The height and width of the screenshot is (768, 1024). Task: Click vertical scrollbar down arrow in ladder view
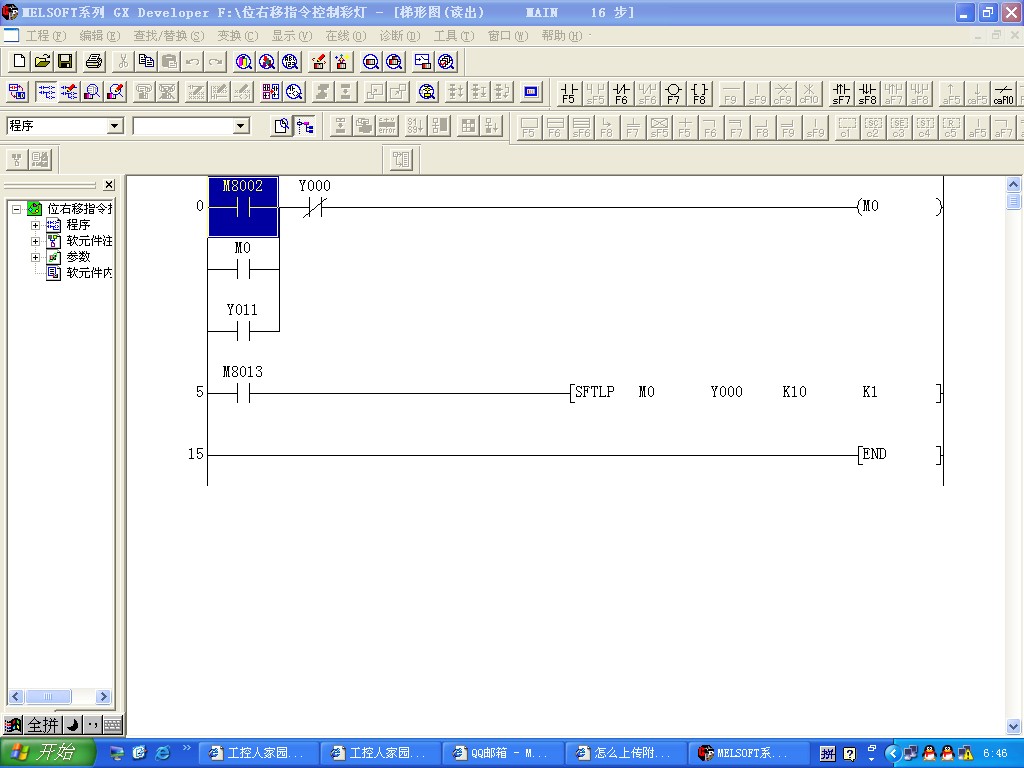click(x=1014, y=726)
